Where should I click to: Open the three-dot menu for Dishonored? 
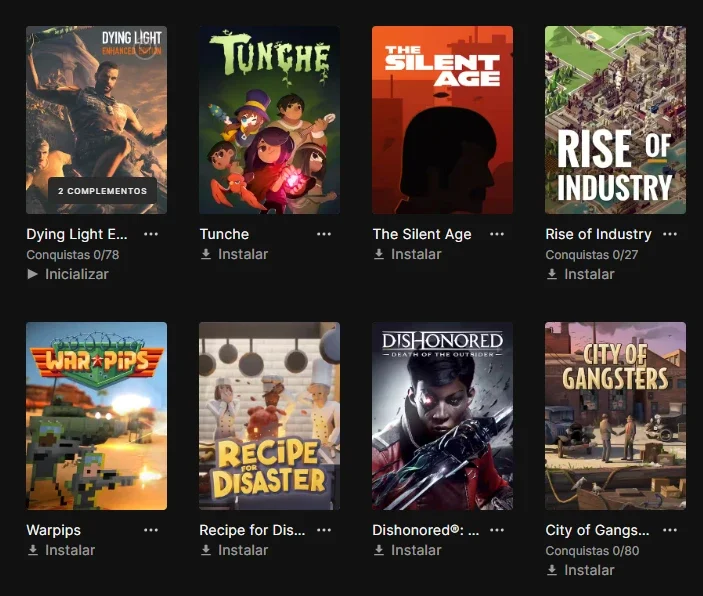click(497, 530)
